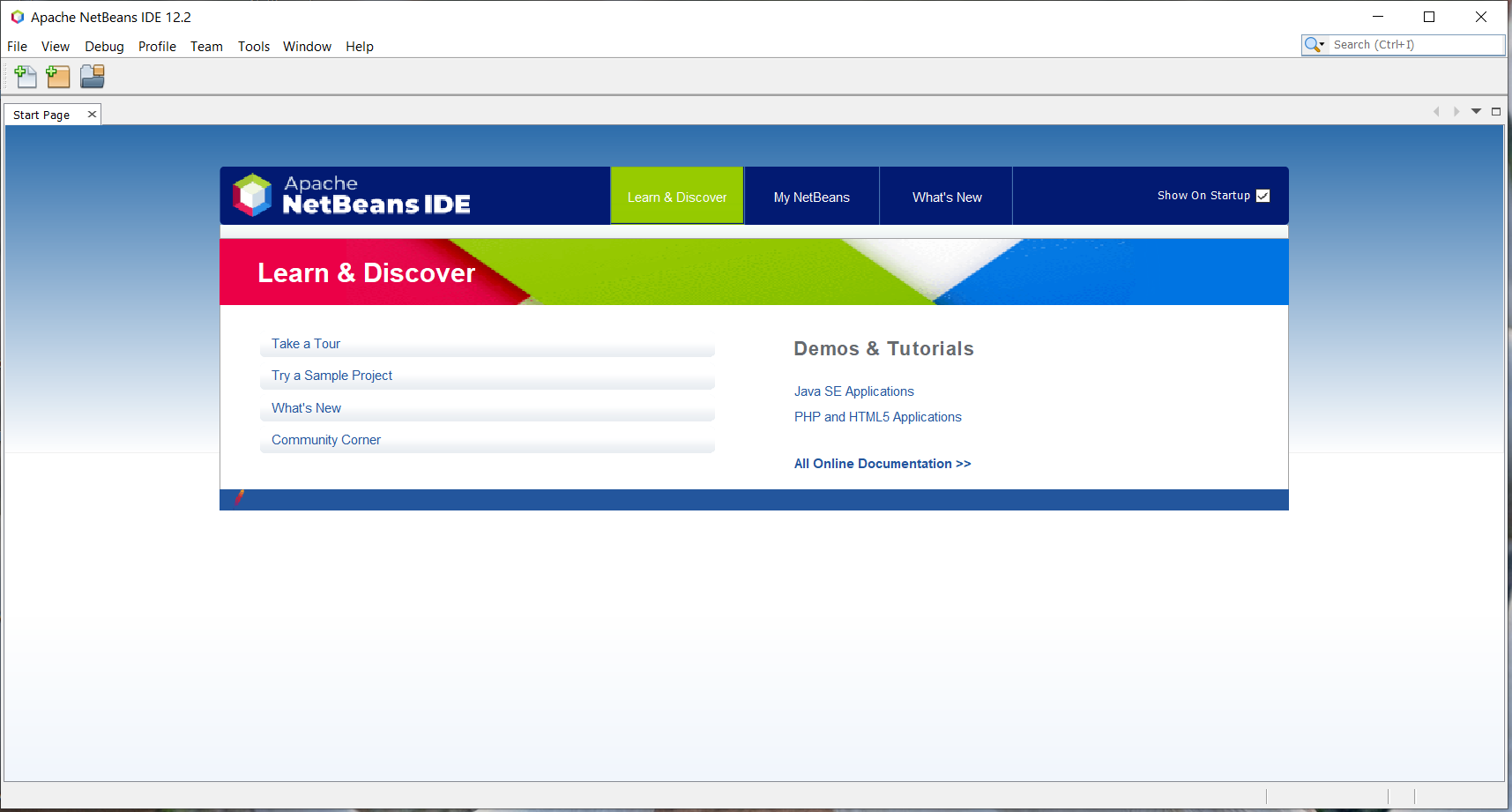
Task: Switch to the Learn & Discover tab
Action: [x=677, y=197]
